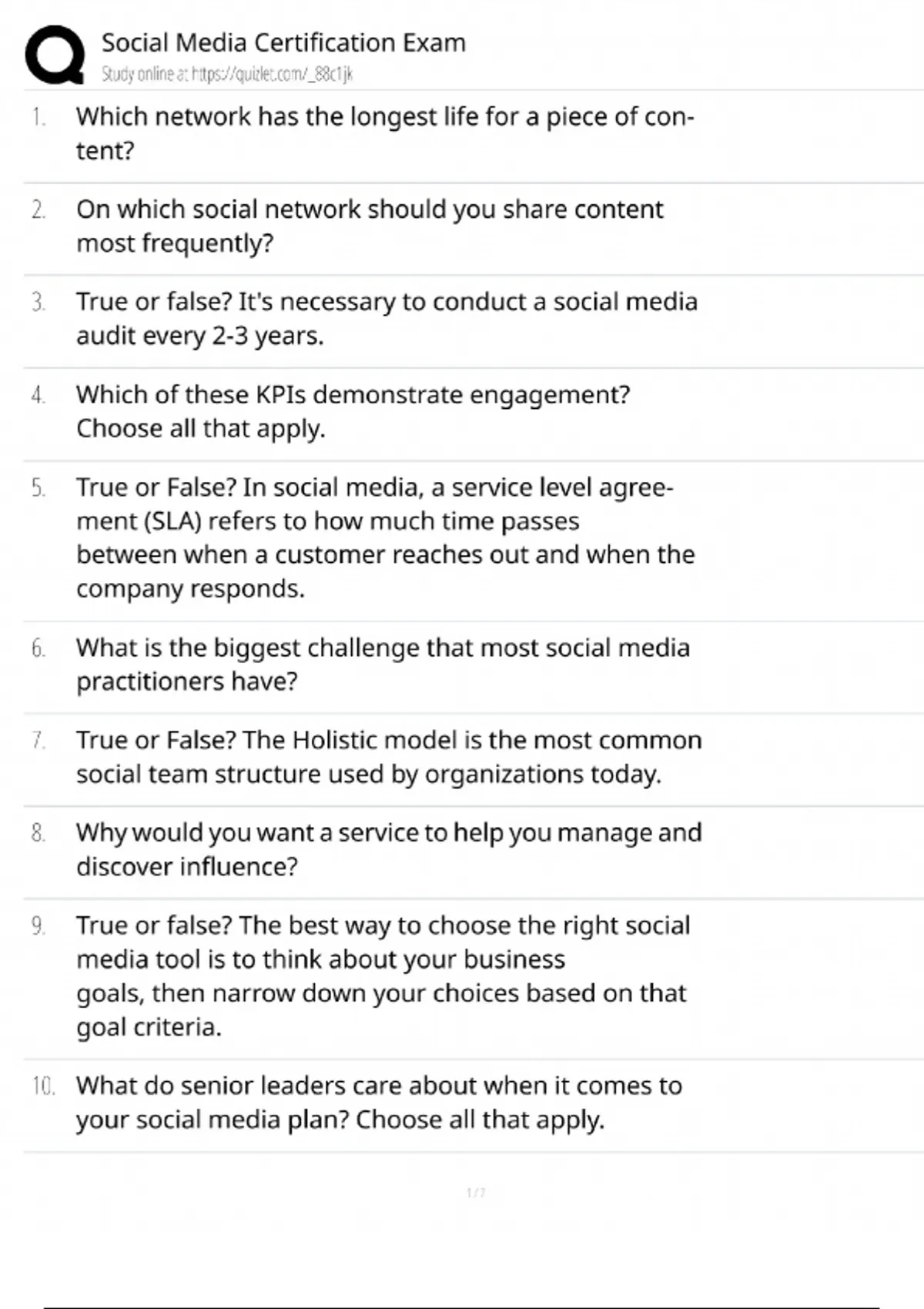
Task: Click question 2 about sharing content frequently
Action: pyautogui.click(x=370, y=226)
